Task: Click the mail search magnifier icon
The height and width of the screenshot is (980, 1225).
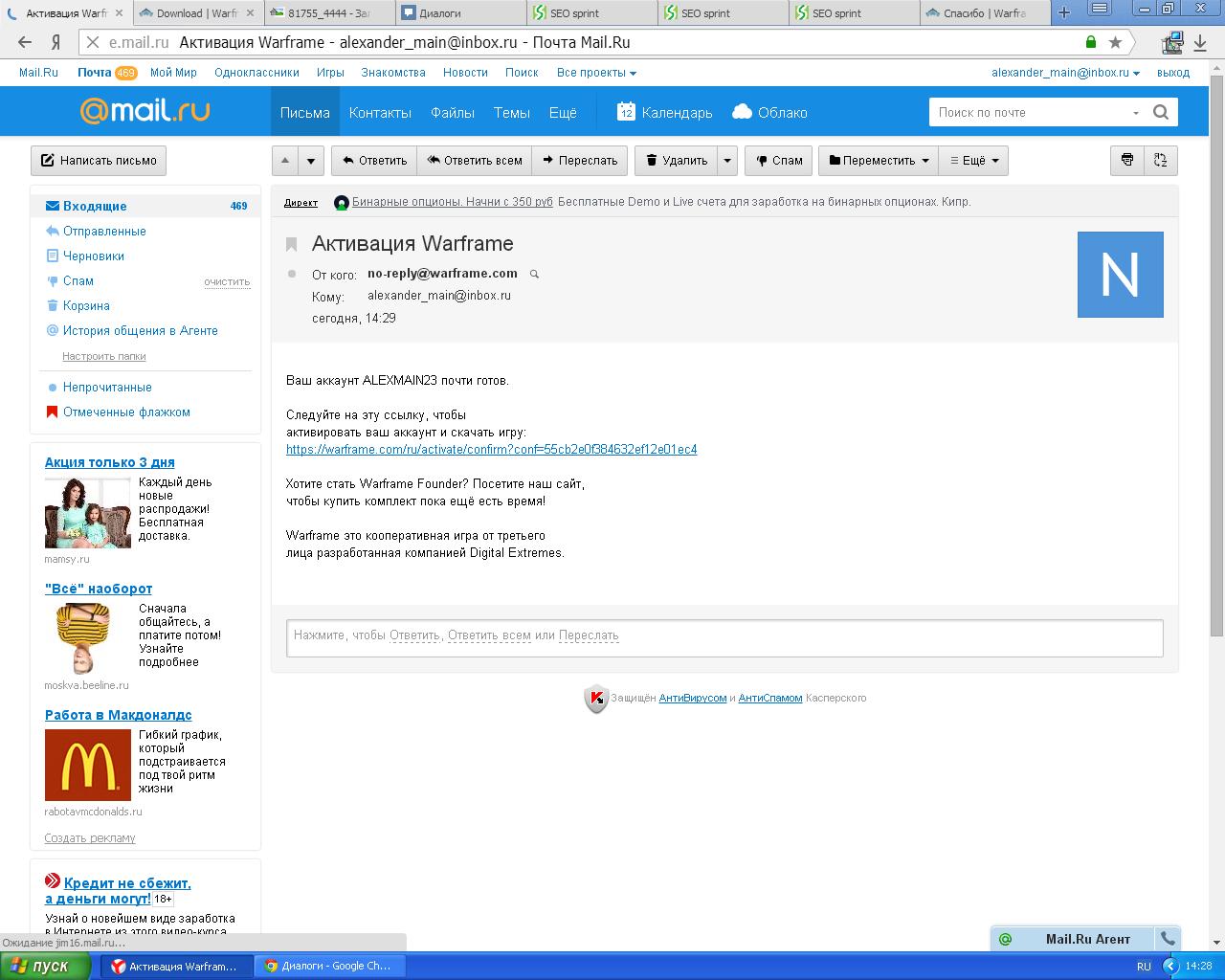Action: coord(1161,112)
